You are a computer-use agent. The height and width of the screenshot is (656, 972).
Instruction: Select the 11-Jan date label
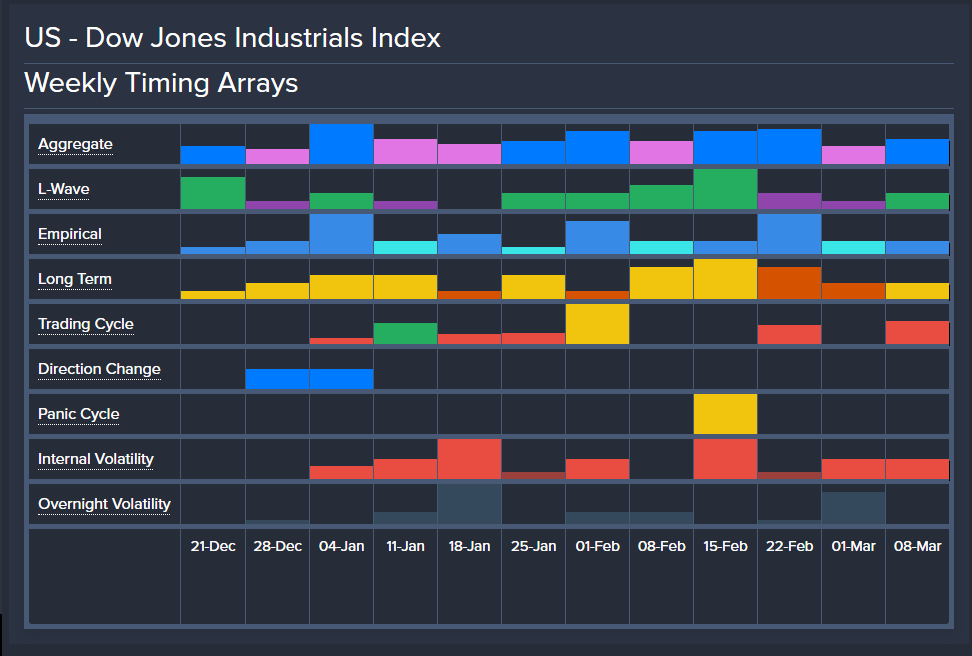point(405,546)
